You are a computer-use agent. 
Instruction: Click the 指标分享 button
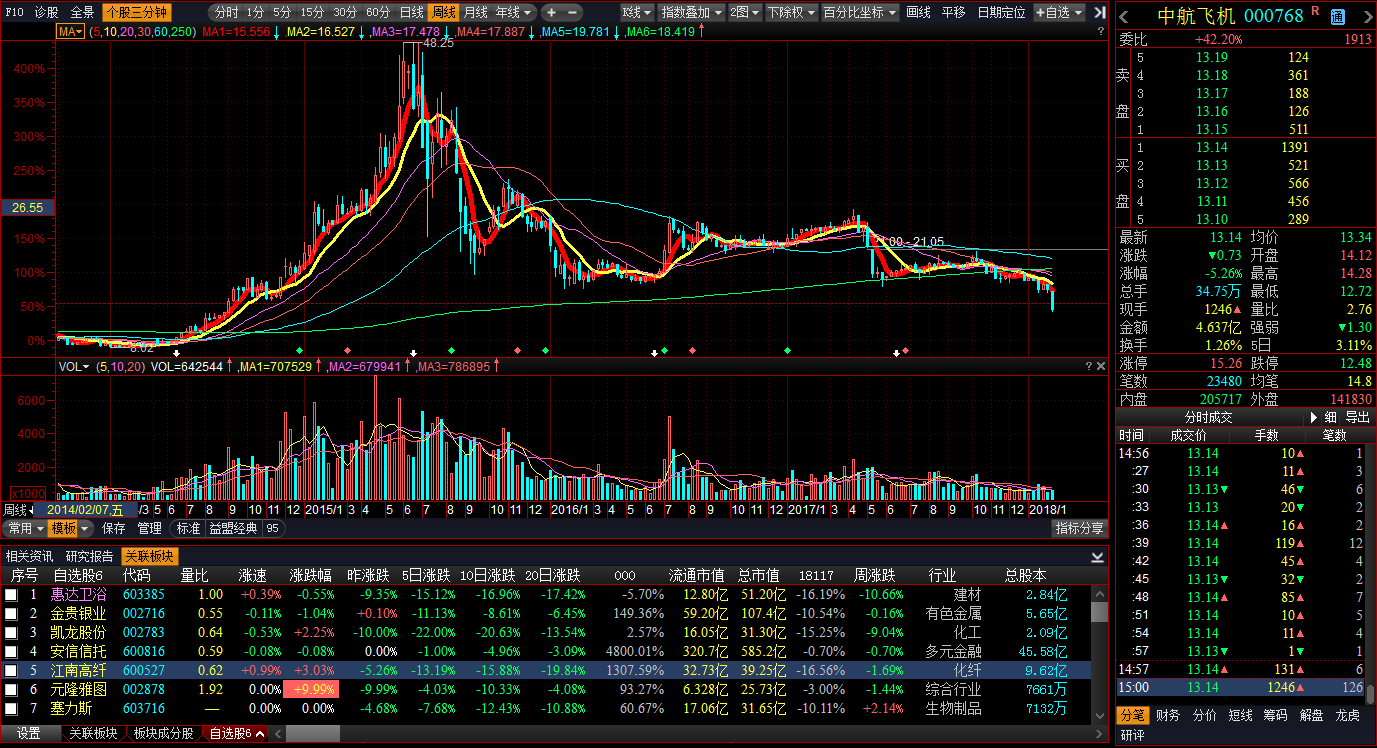coord(1080,528)
